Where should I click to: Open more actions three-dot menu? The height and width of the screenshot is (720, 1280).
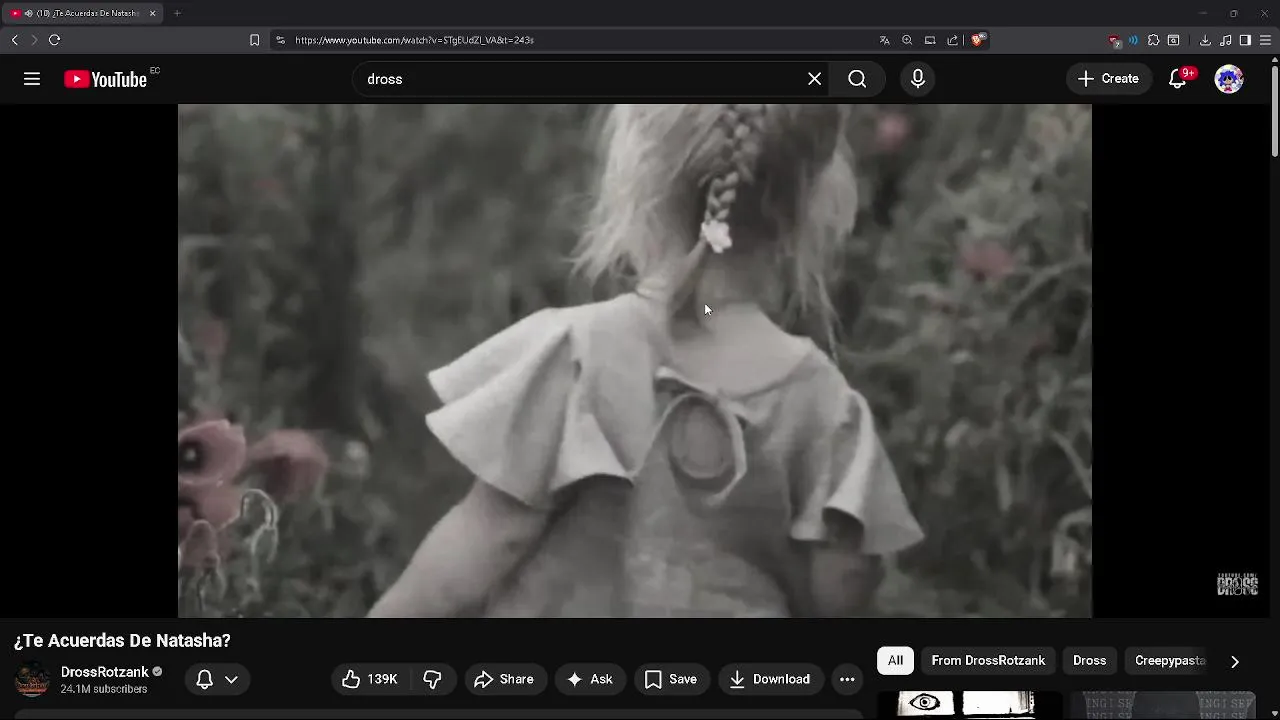(847, 679)
